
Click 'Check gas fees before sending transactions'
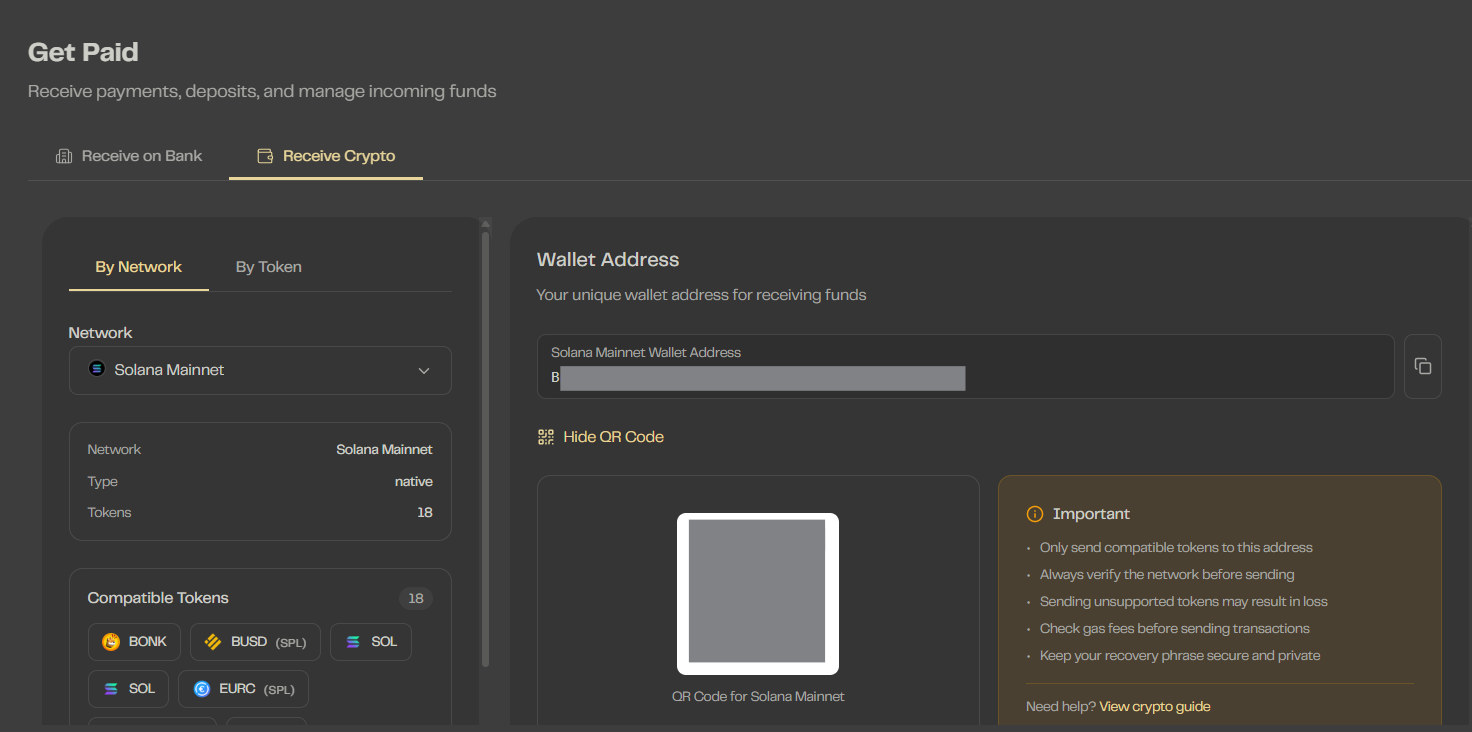[x=1175, y=629]
